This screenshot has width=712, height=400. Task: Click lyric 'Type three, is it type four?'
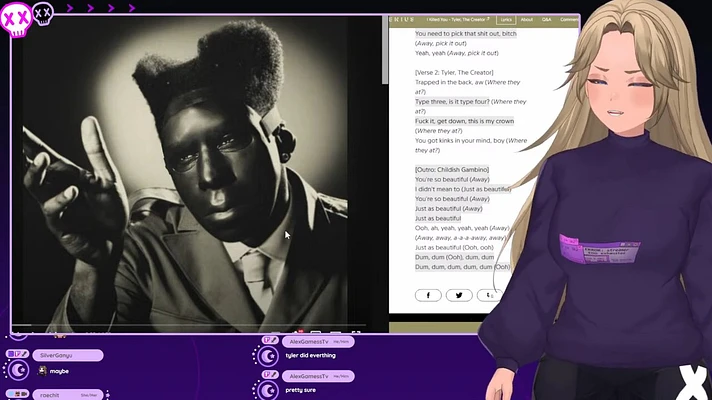click(x=452, y=102)
